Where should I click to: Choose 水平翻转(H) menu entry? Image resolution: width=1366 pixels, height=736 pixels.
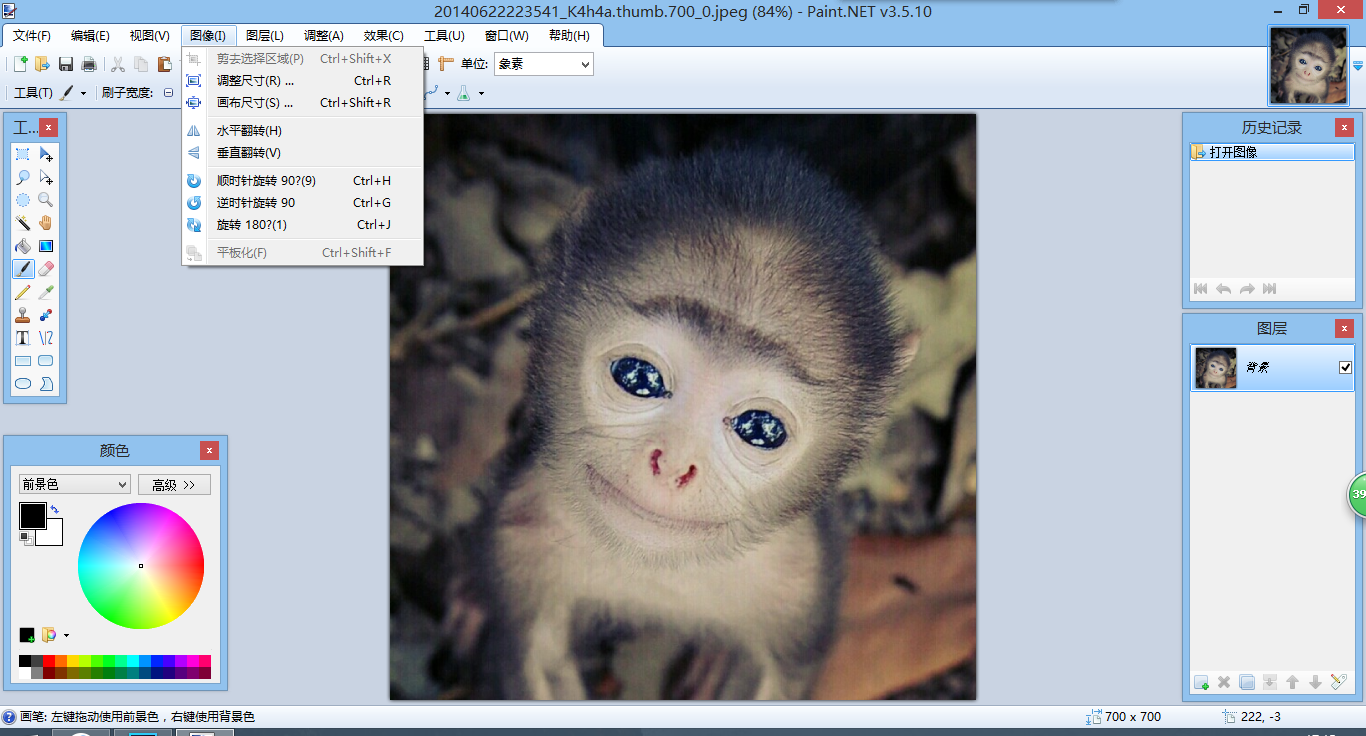tap(303, 131)
